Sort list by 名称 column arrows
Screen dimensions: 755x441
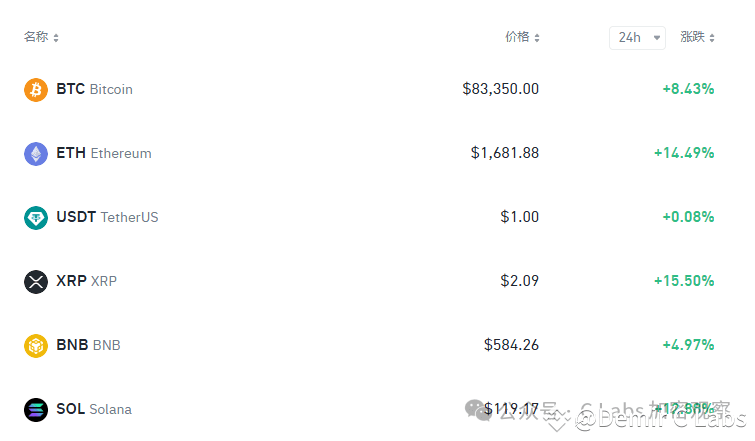[56, 38]
